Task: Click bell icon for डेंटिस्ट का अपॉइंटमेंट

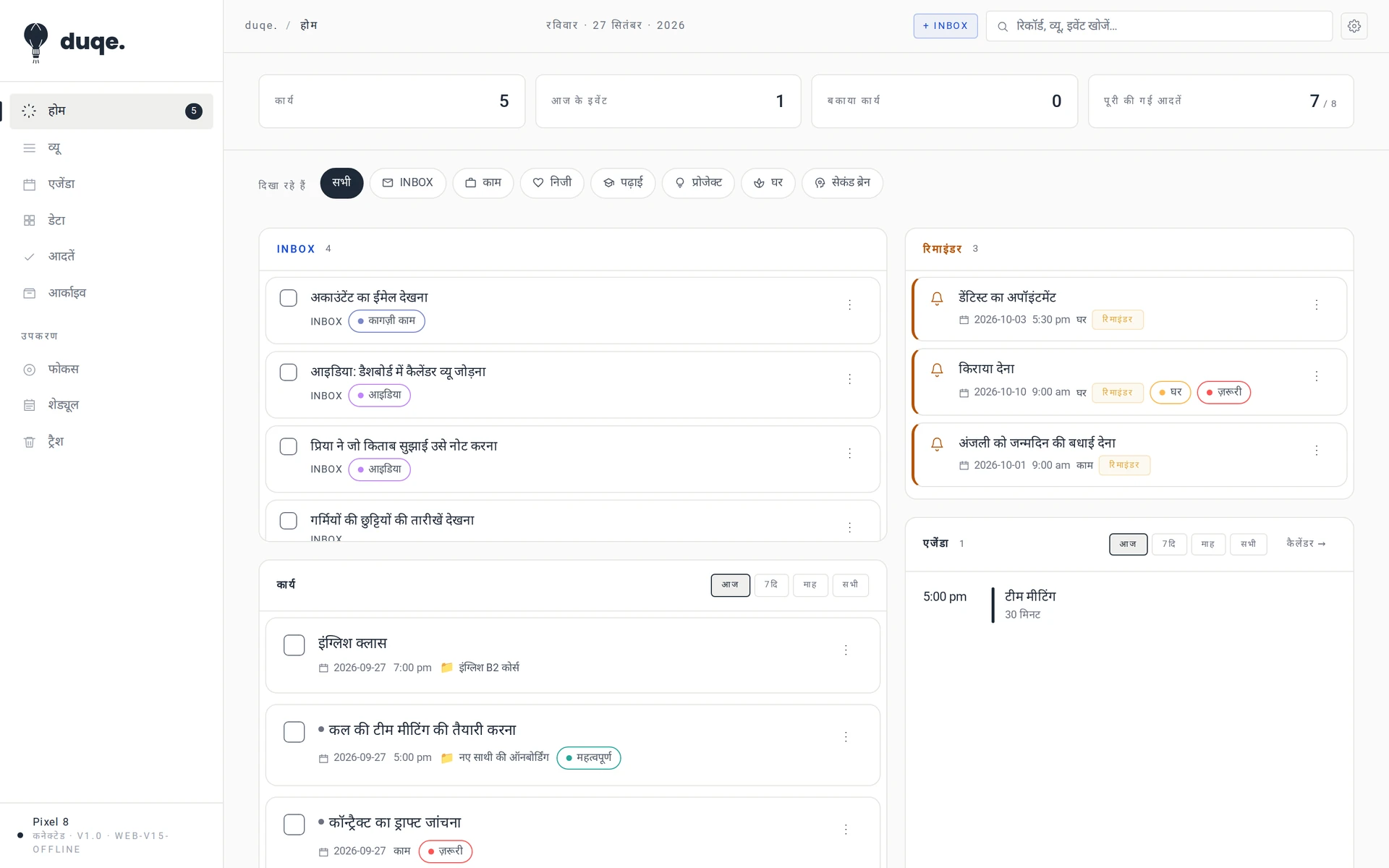Action: [937, 298]
